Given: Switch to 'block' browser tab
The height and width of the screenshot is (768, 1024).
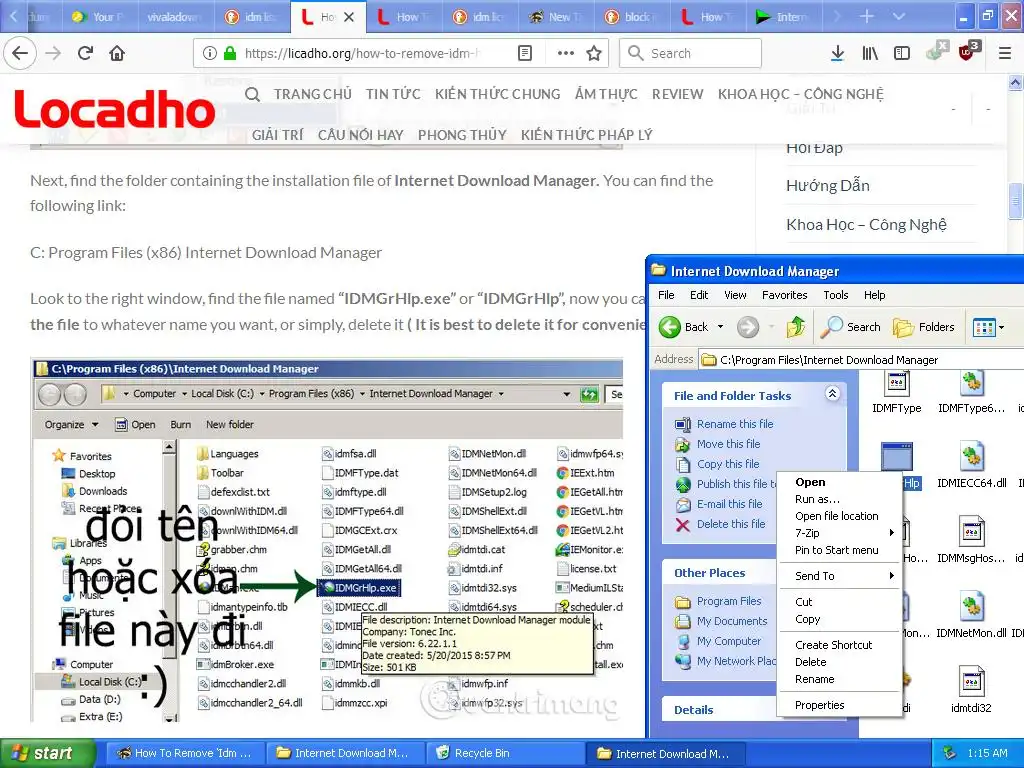Looking at the screenshot, I should (x=630, y=17).
